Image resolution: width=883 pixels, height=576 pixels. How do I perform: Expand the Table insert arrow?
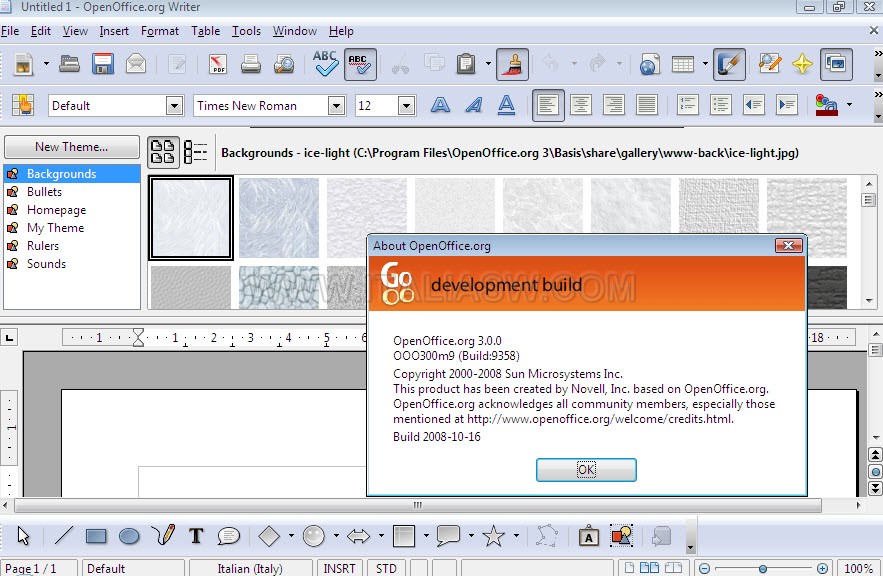click(705, 64)
